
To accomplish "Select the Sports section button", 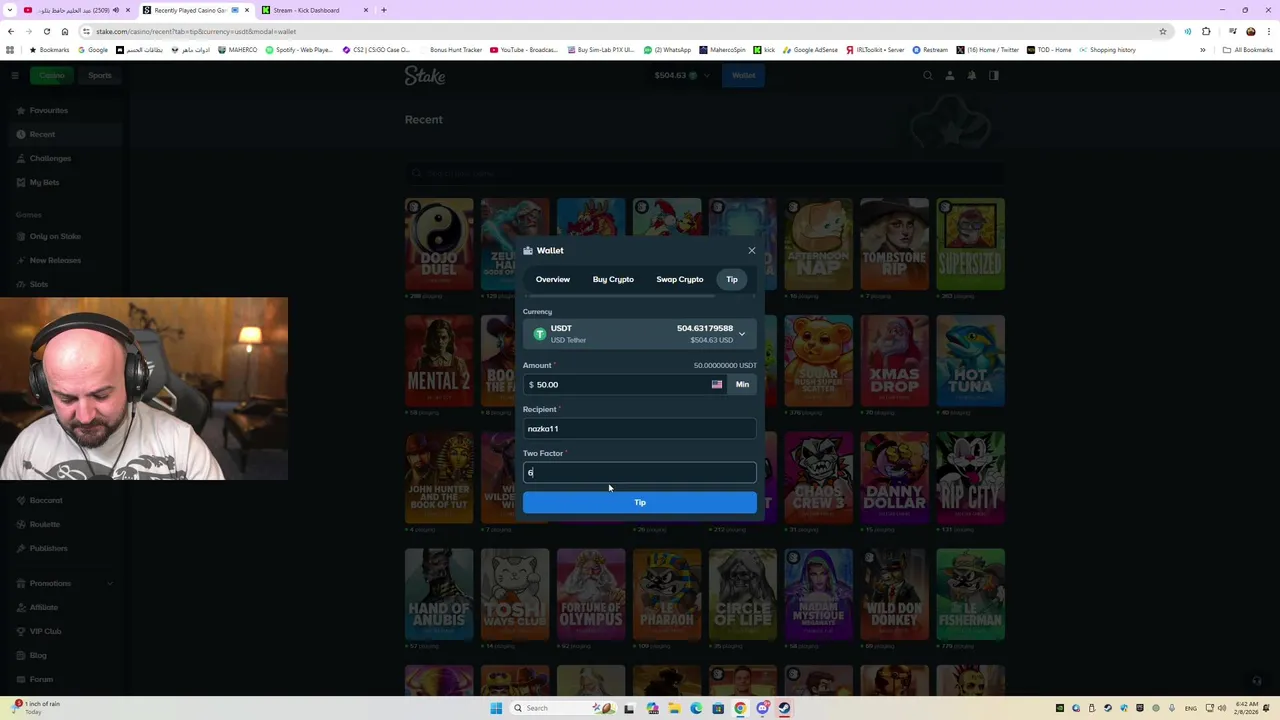I will (99, 75).
